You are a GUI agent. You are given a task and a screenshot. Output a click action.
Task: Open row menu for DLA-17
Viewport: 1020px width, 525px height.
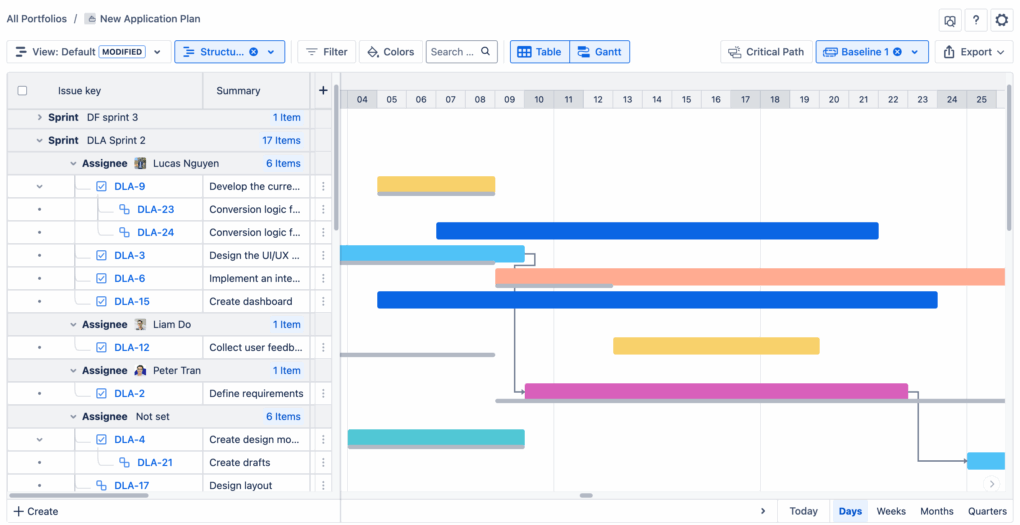pos(323,485)
